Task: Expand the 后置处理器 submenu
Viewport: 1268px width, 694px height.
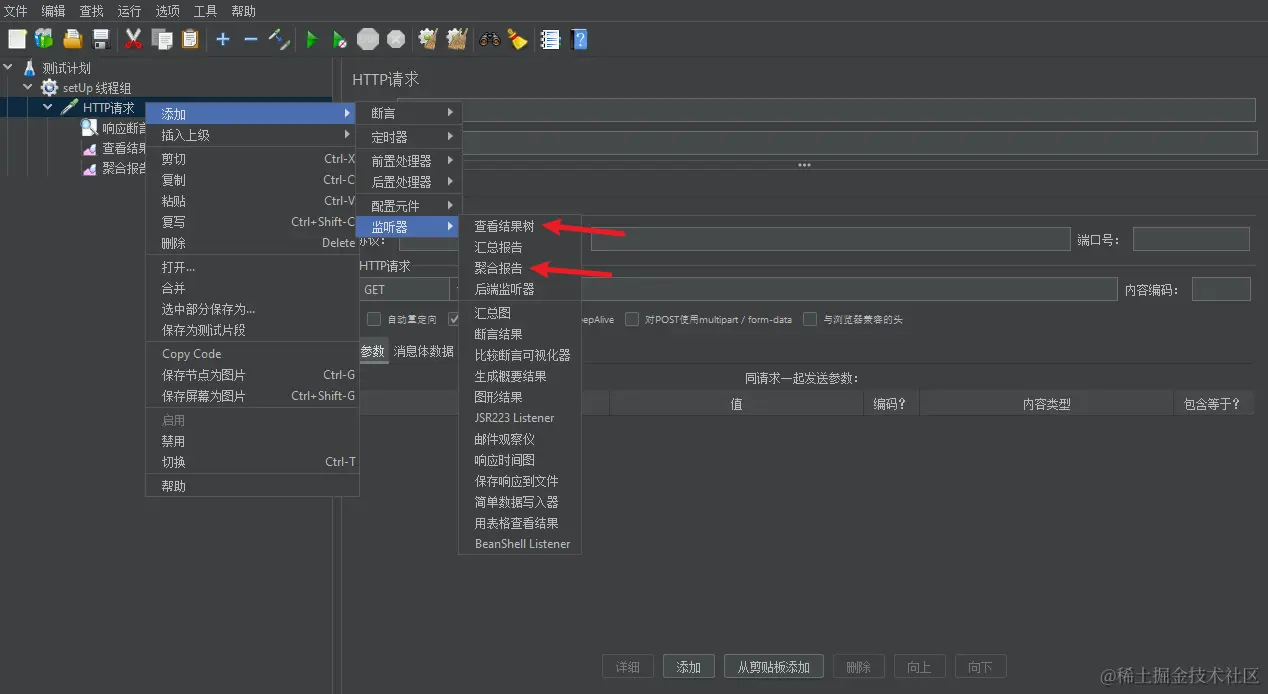Action: pos(408,182)
